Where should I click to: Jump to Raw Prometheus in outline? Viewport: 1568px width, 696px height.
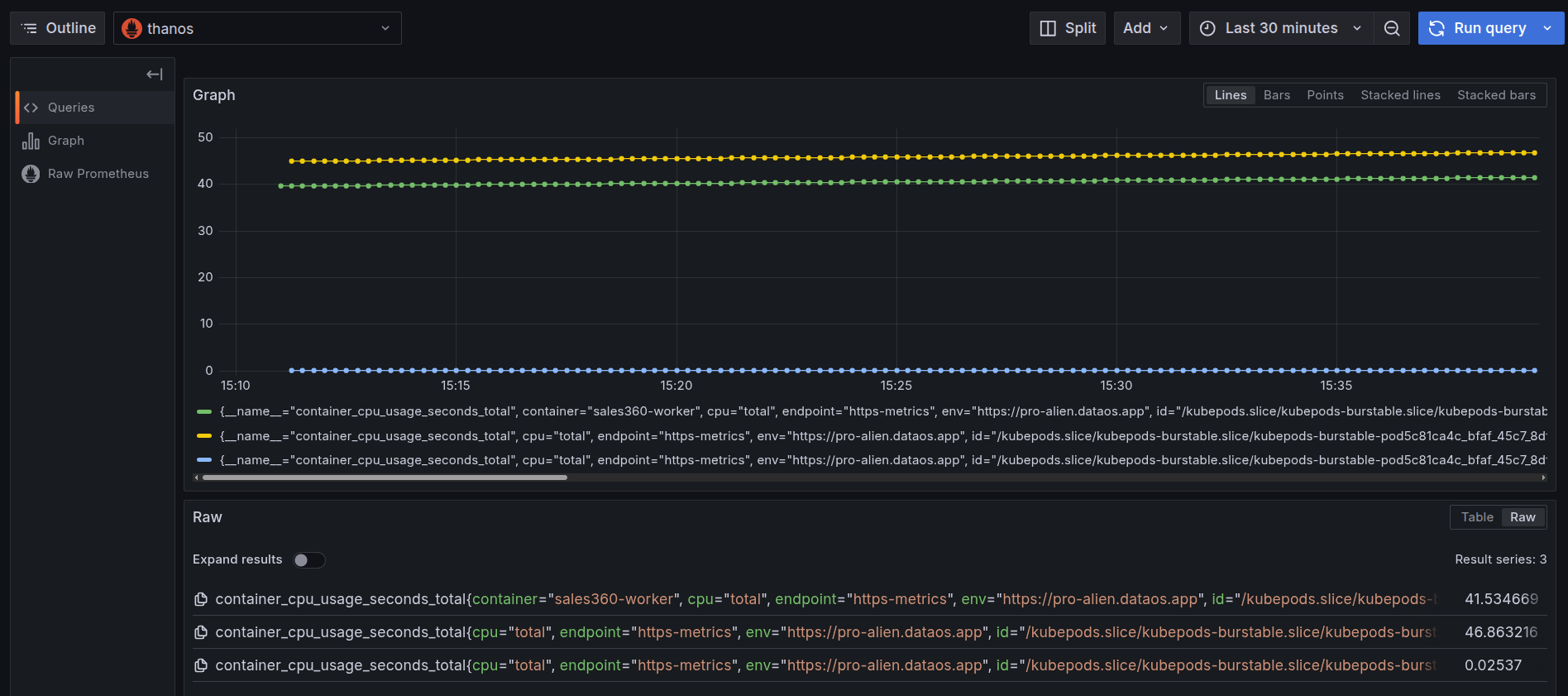coord(98,174)
